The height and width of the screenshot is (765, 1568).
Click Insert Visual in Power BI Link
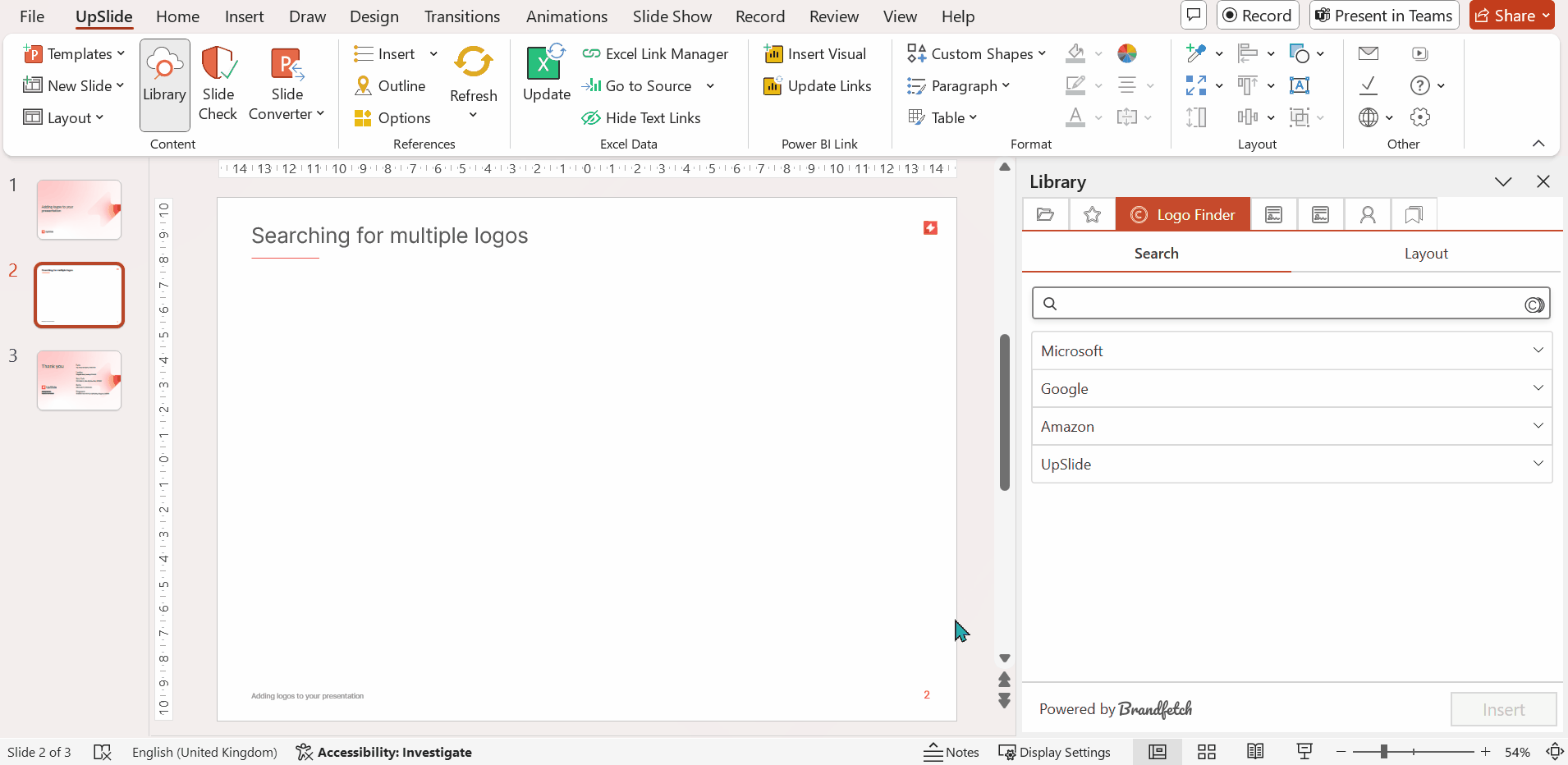815,54
